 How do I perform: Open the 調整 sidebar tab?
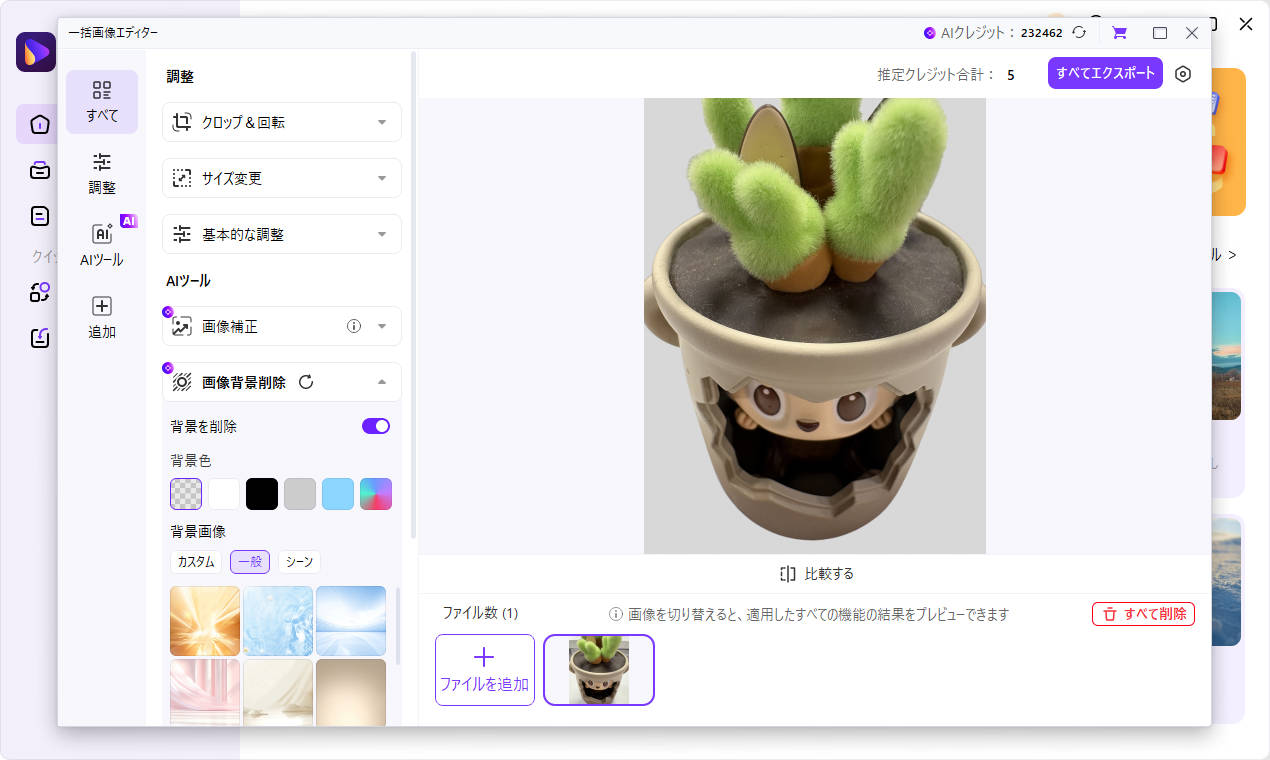tap(102, 173)
